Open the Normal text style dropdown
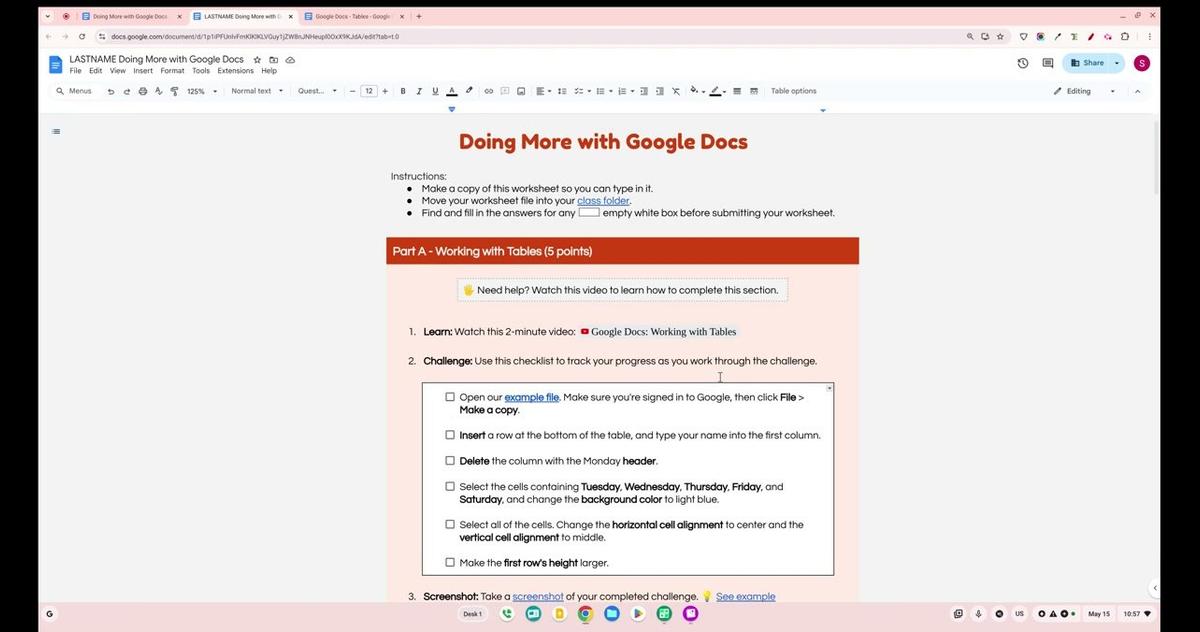1200x632 pixels. 257,91
